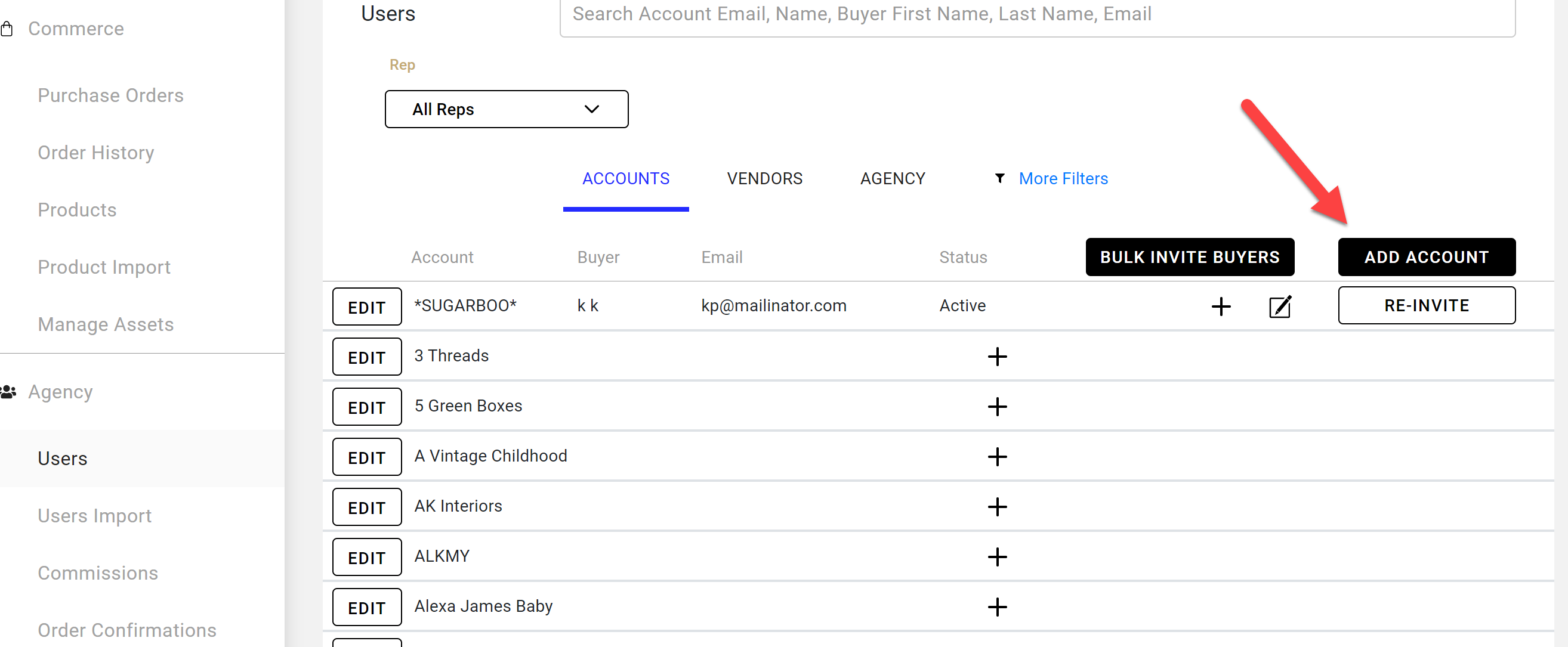The height and width of the screenshot is (647, 1568).
Task: Click Edit button for ALKMY account
Action: pyautogui.click(x=366, y=558)
